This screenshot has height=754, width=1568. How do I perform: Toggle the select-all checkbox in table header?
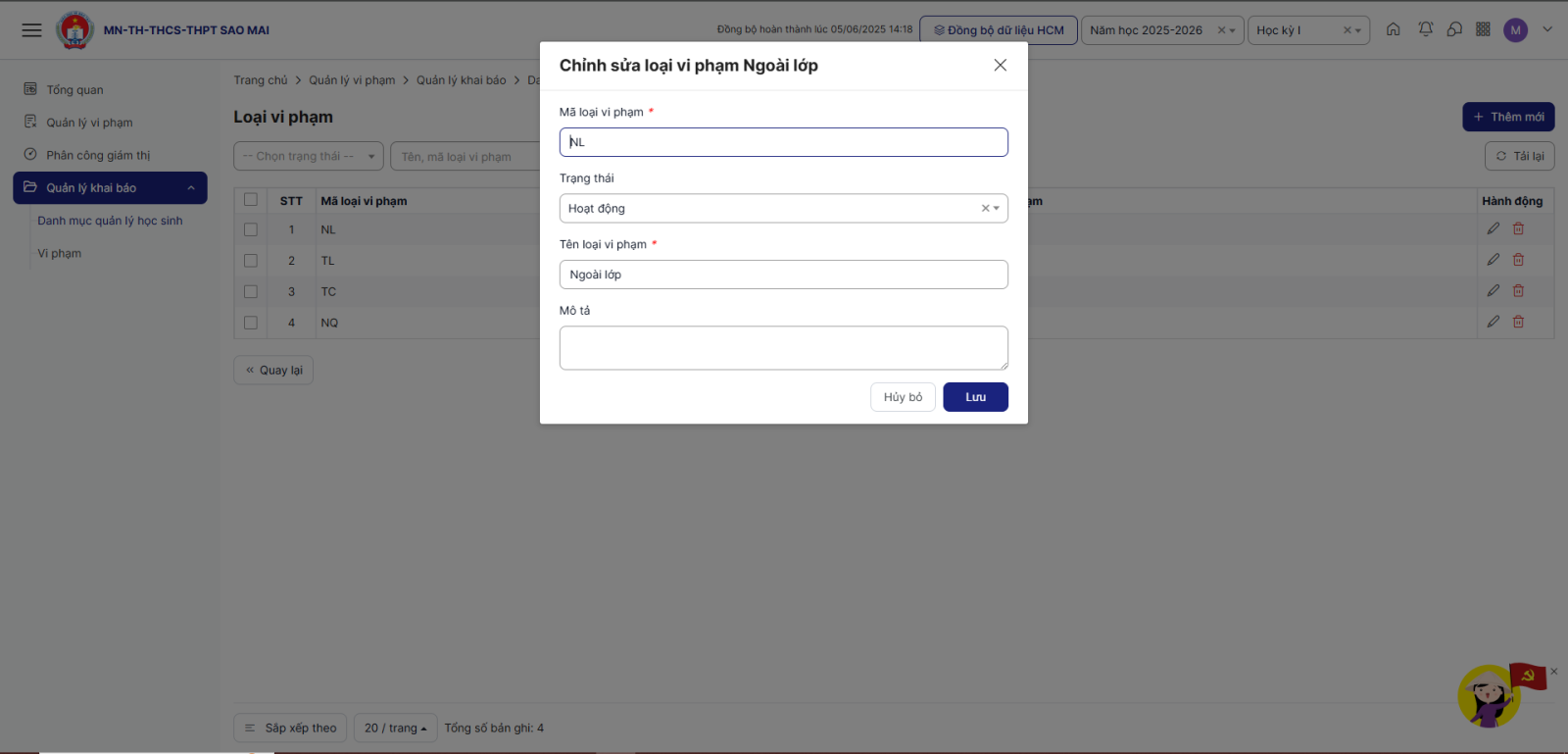(251, 200)
